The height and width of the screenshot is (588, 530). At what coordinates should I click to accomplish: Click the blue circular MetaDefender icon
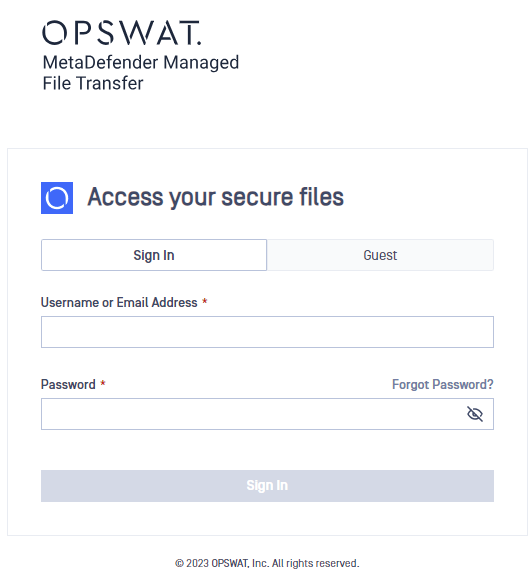(x=57, y=198)
